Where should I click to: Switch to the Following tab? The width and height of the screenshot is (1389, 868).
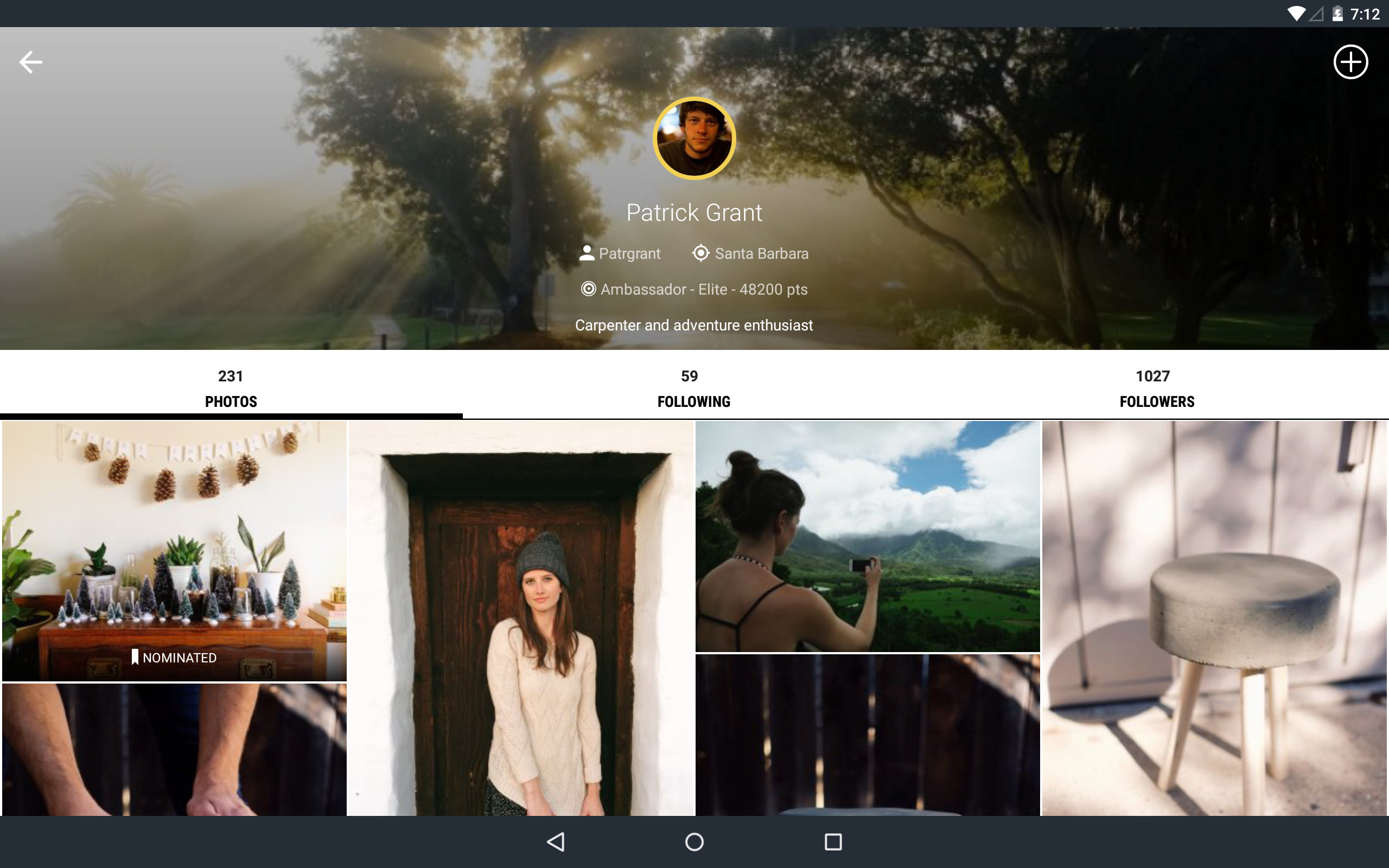693,388
